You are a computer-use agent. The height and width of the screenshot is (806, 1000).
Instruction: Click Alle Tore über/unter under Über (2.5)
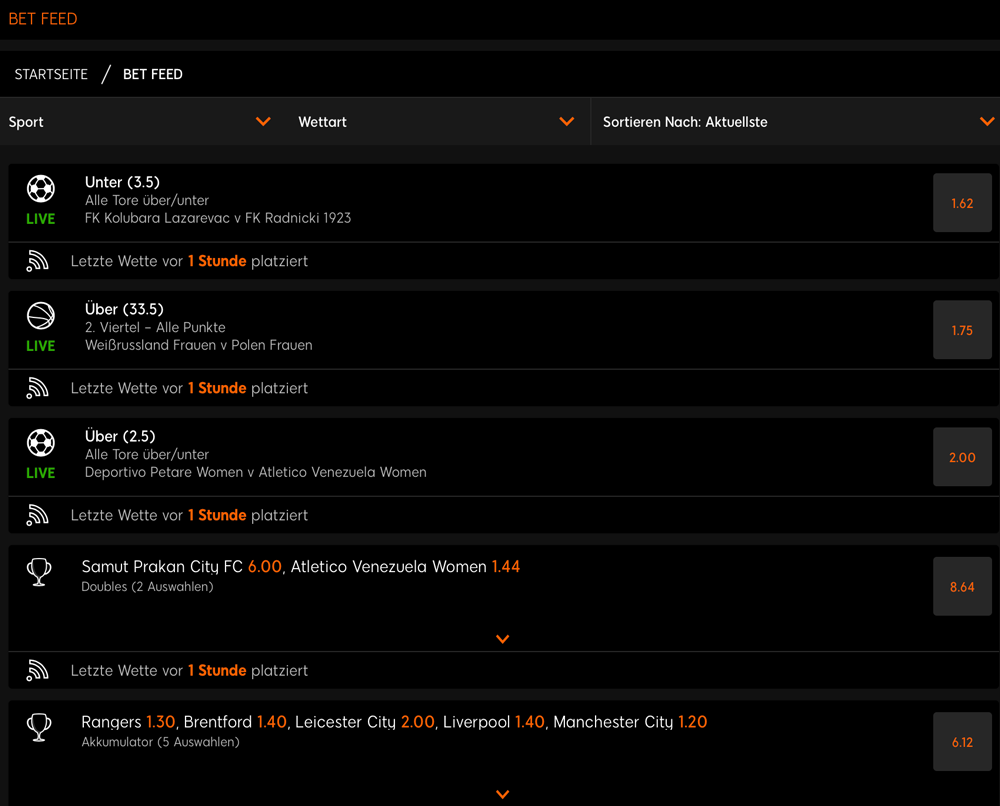(147, 455)
